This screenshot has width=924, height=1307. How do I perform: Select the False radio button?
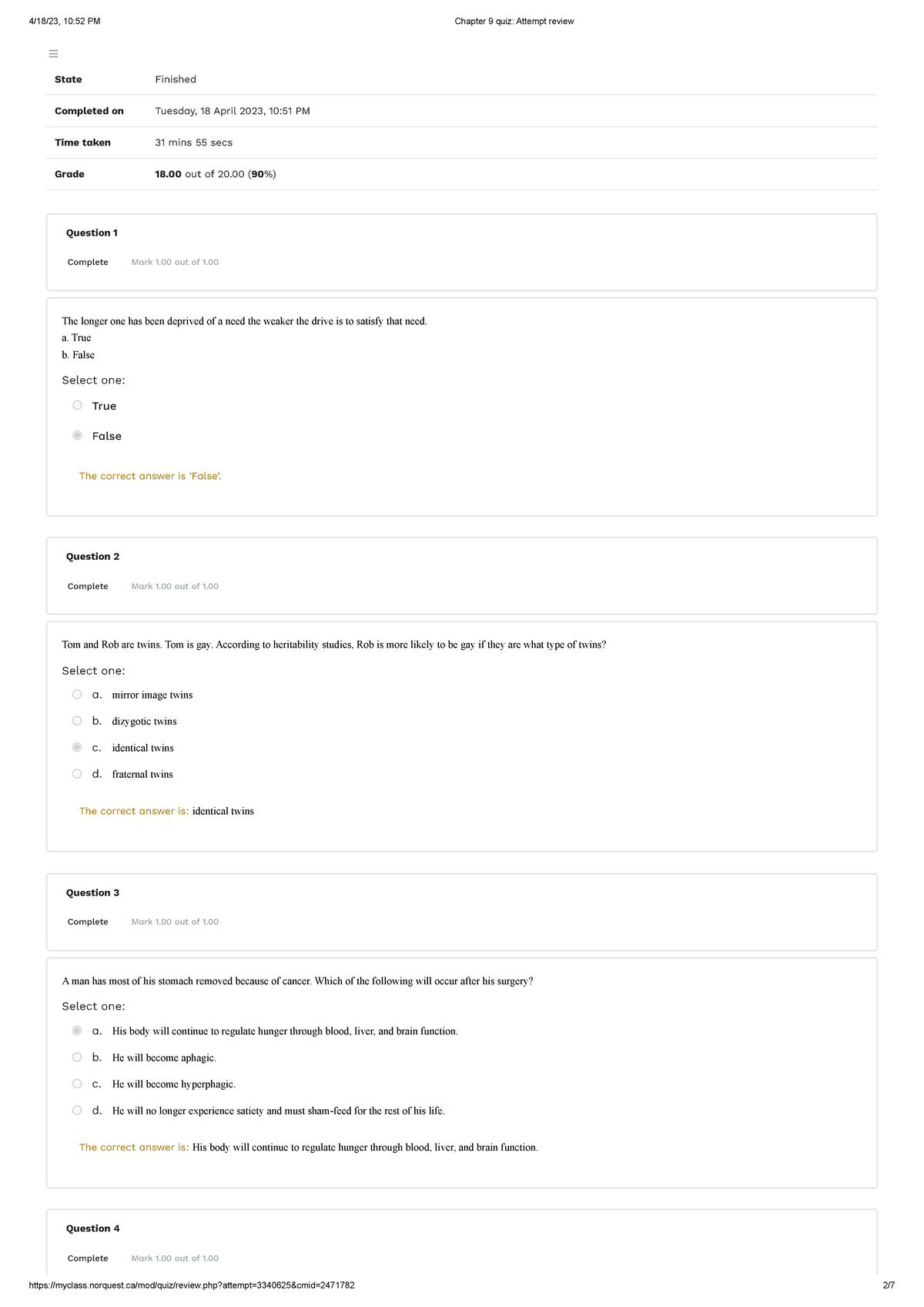point(77,435)
